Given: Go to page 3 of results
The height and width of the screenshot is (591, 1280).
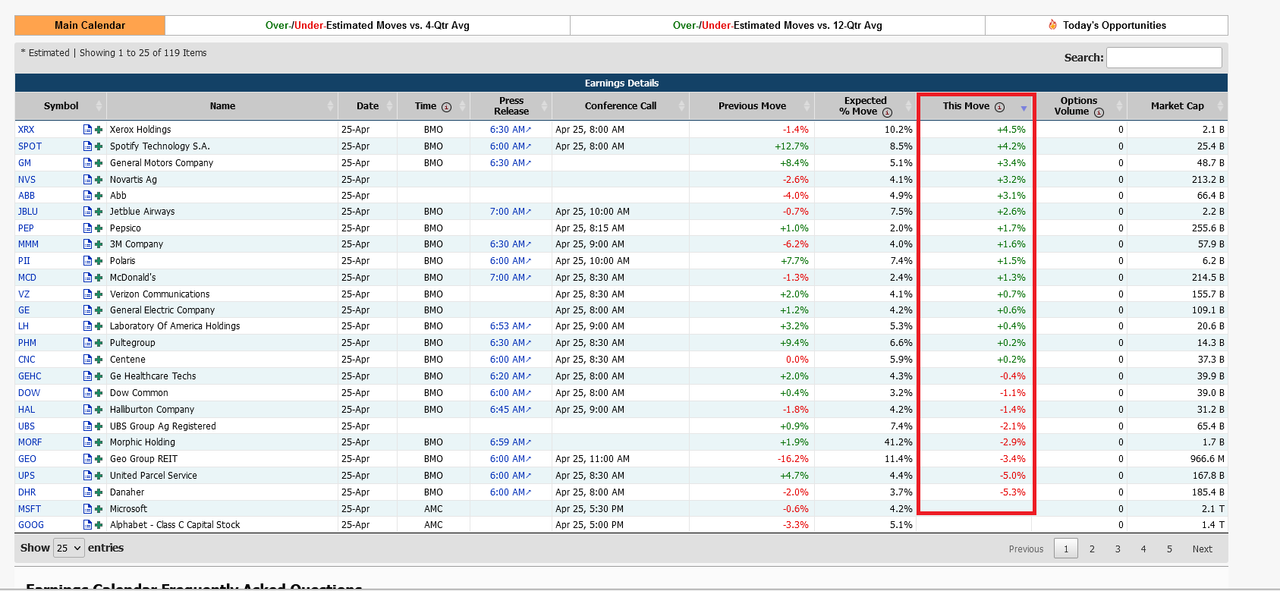Looking at the screenshot, I should coord(1117,549).
